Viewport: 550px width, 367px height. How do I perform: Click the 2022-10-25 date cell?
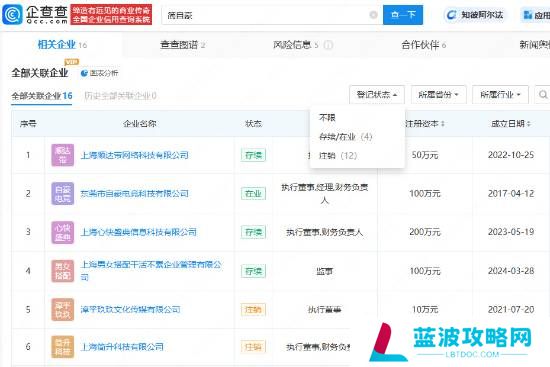(x=511, y=155)
